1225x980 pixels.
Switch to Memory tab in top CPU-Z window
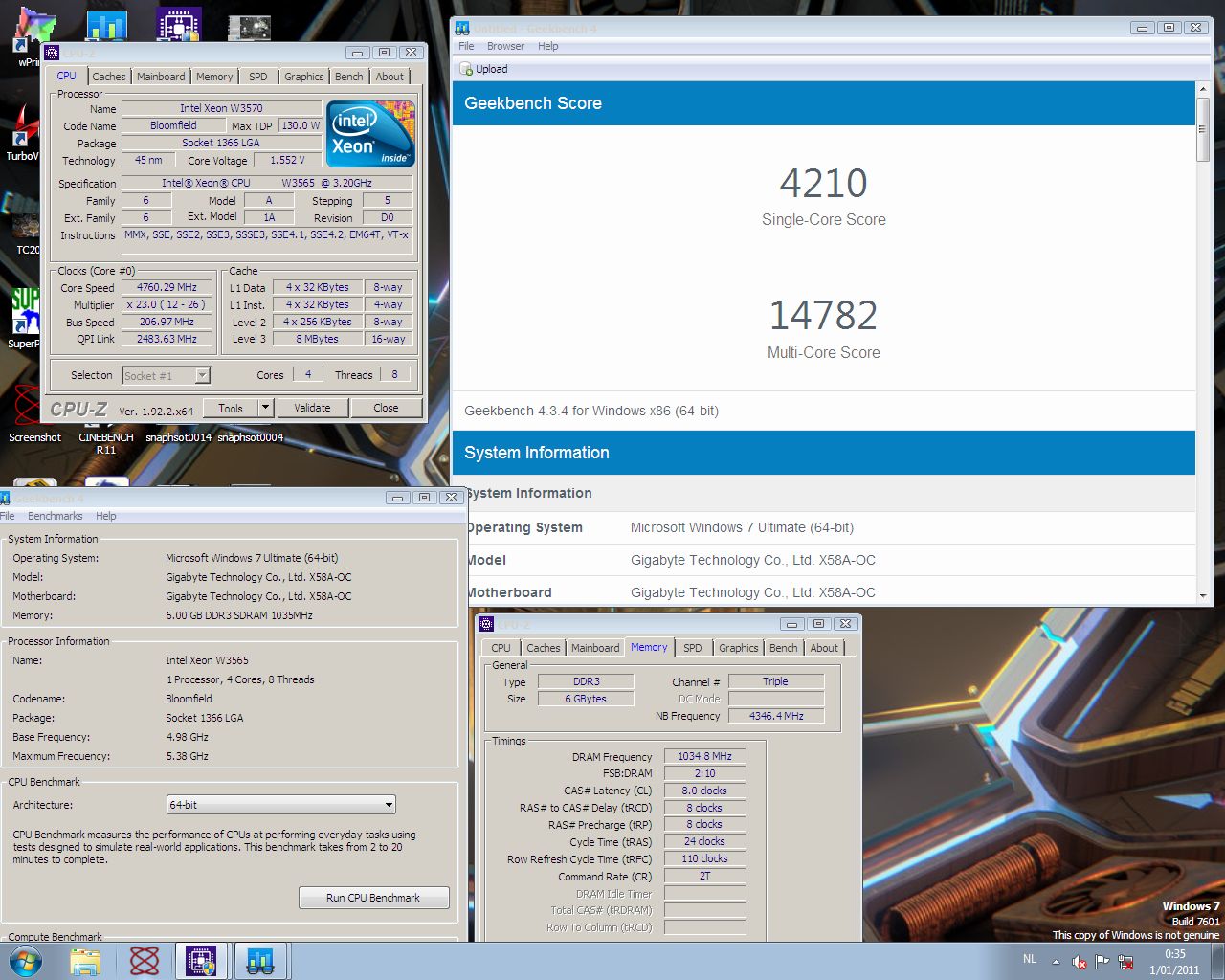(214, 77)
